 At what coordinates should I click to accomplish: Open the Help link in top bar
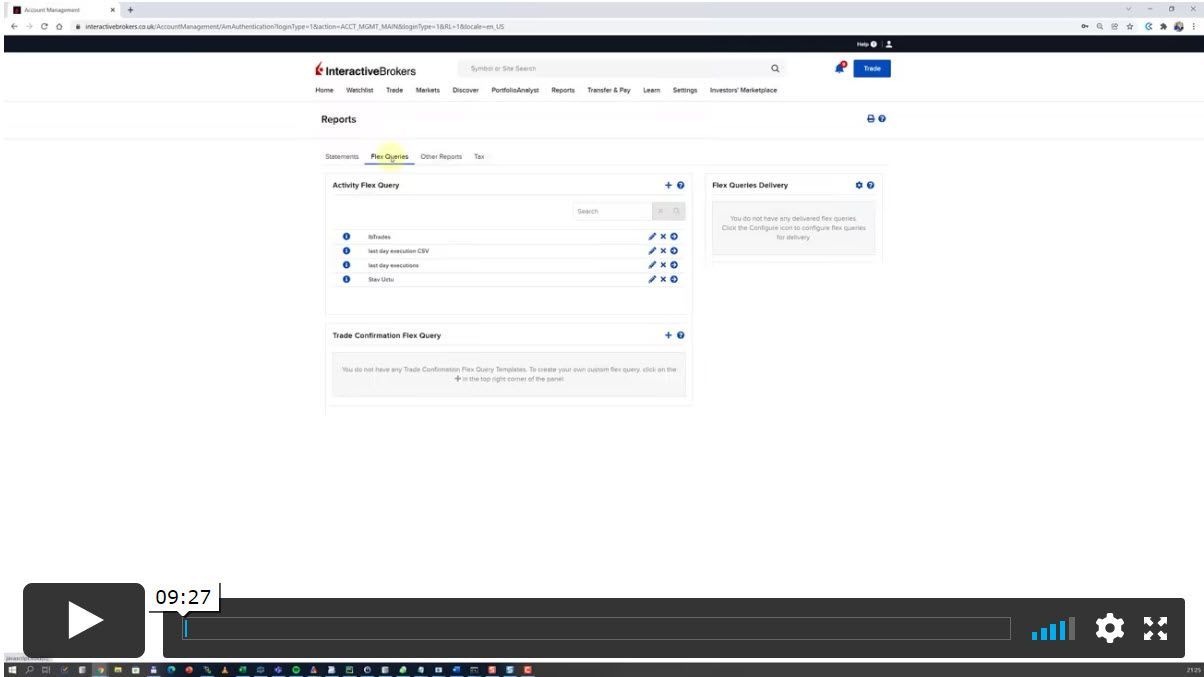[866, 44]
